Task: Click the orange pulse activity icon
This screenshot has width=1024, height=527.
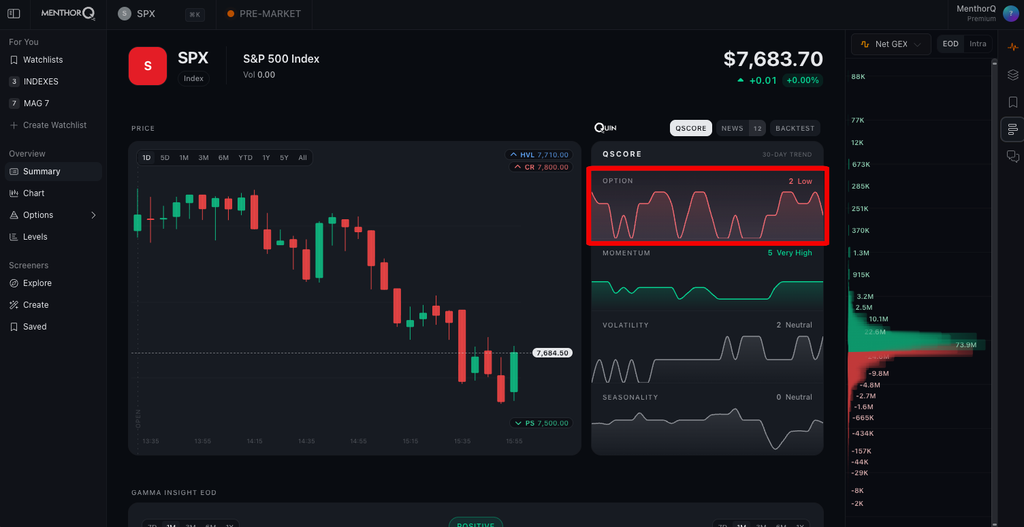Action: 1013,47
